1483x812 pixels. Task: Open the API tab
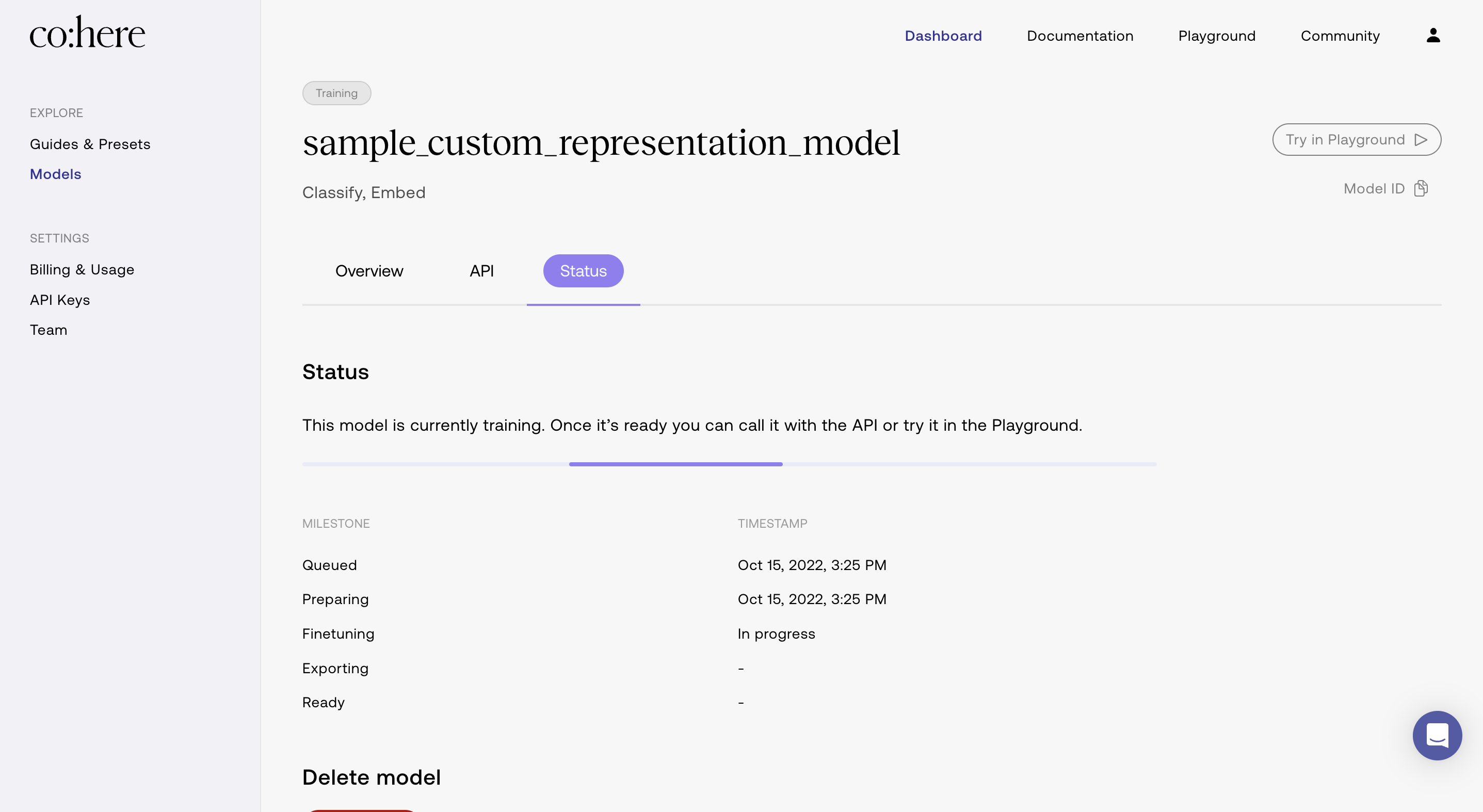click(x=481, y=271)
